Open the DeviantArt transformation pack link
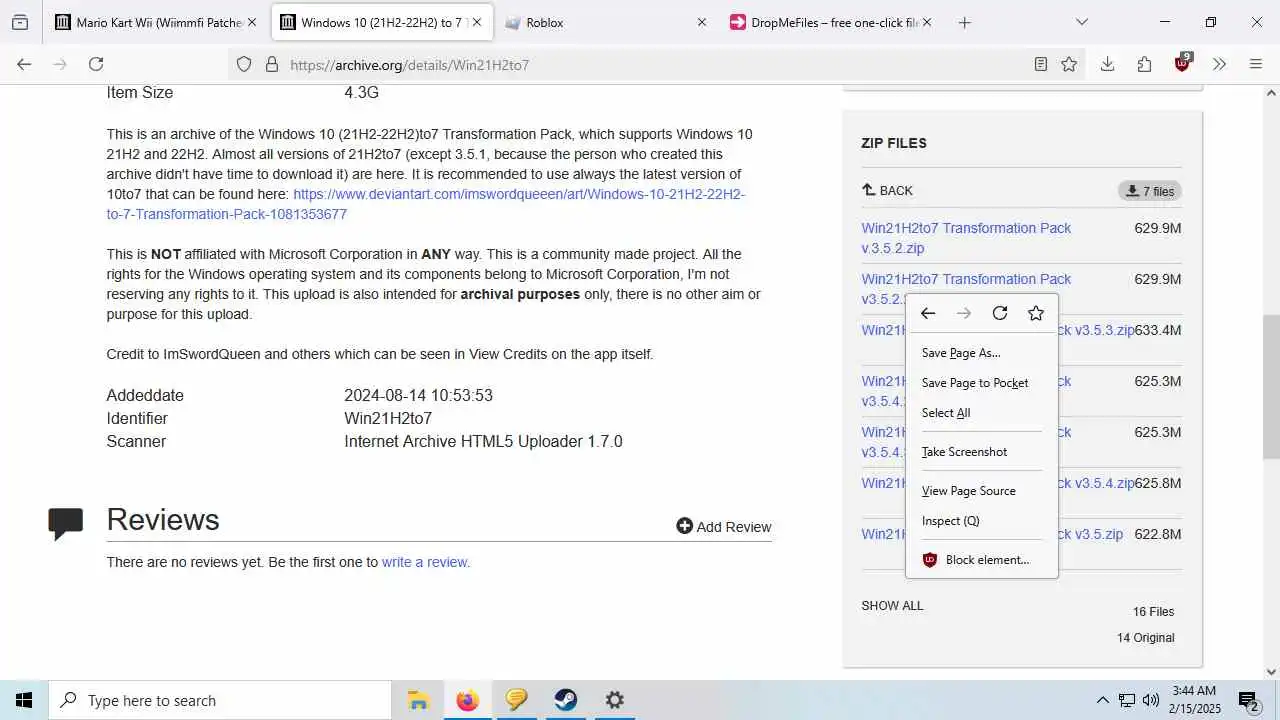The image size is (1280, 720). (426, 204)
